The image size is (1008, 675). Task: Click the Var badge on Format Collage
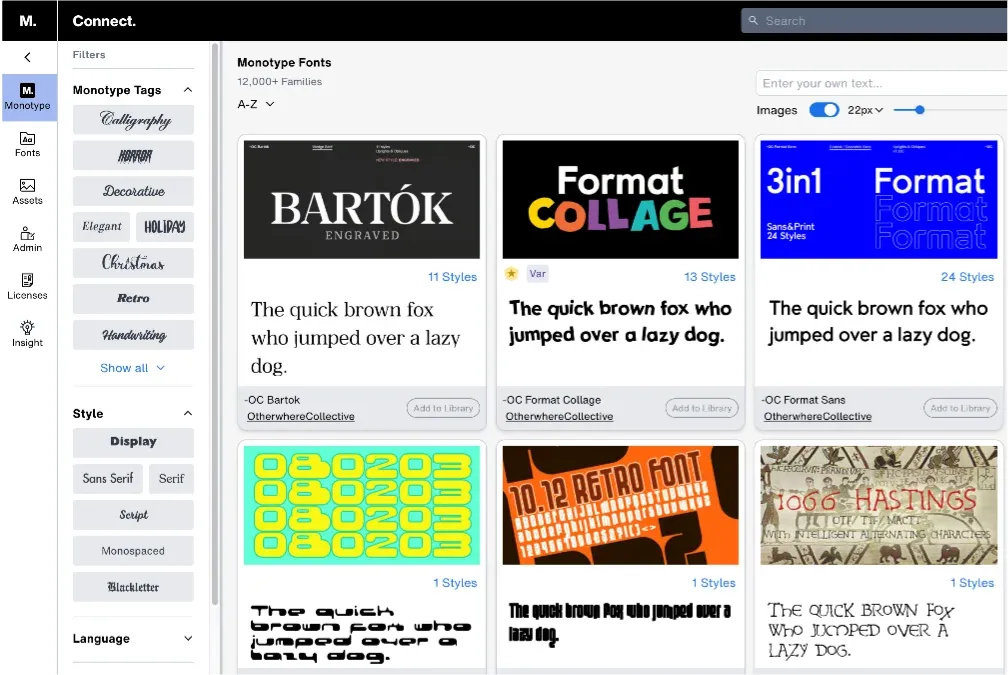[x=537, y=274]
